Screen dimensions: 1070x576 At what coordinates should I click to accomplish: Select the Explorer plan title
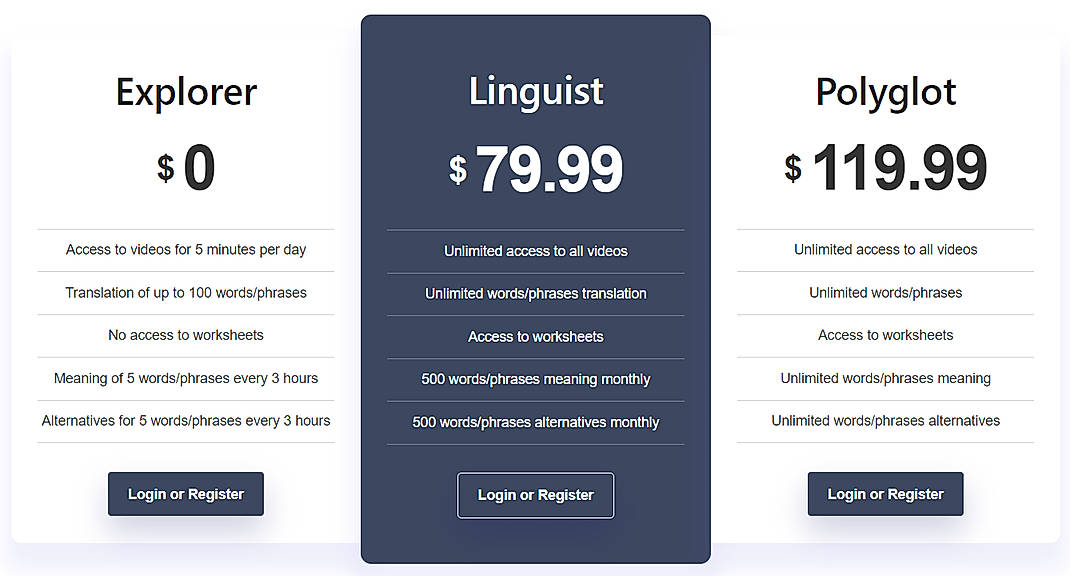pyautogui.click(x=185, y=91)
